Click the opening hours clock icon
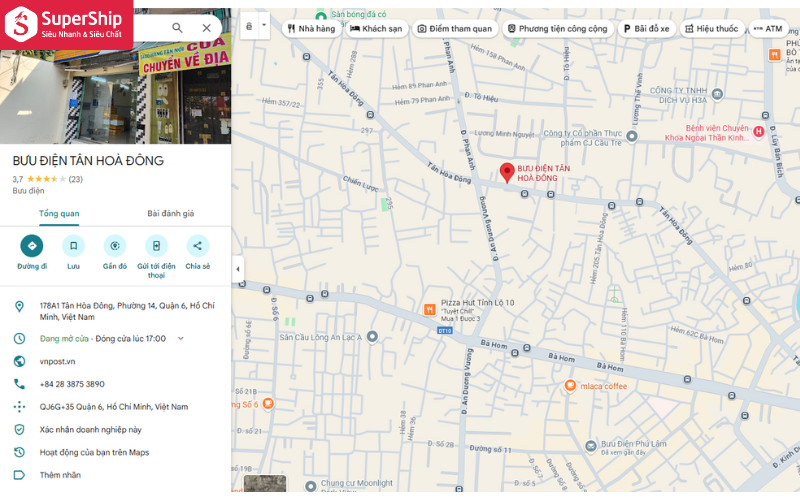Image resolution: width=800 pixels, height=500 pixels. pyautogui.click(x=19, y=338)
